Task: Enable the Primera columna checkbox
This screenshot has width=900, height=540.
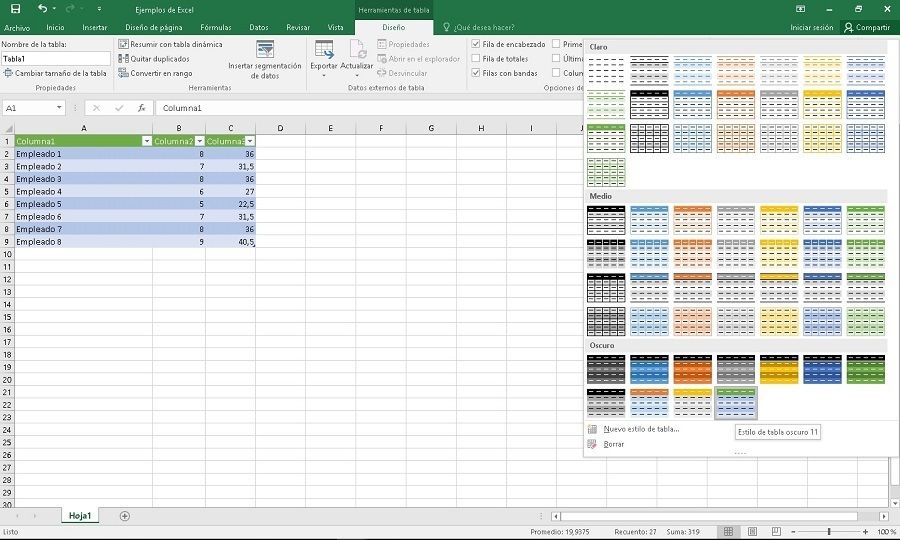Action: (x=556, y=44)
